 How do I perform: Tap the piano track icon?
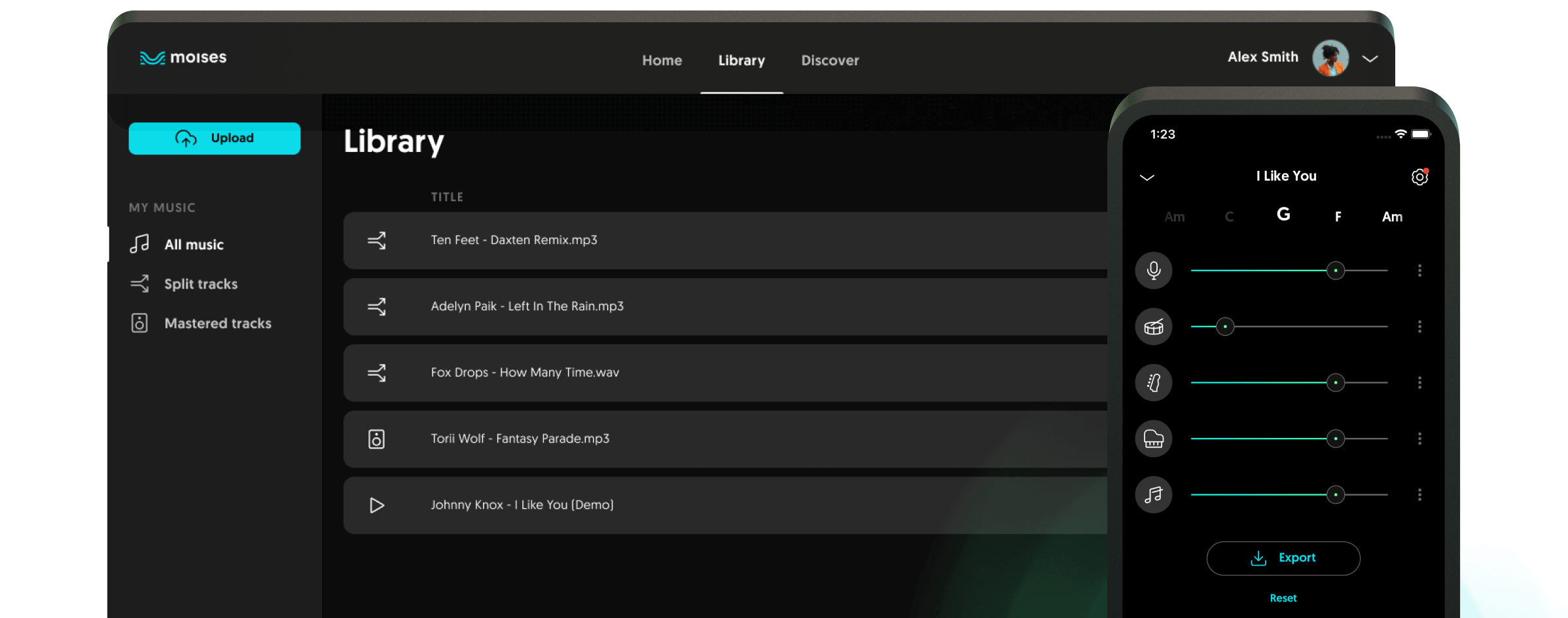[1153, 439]
